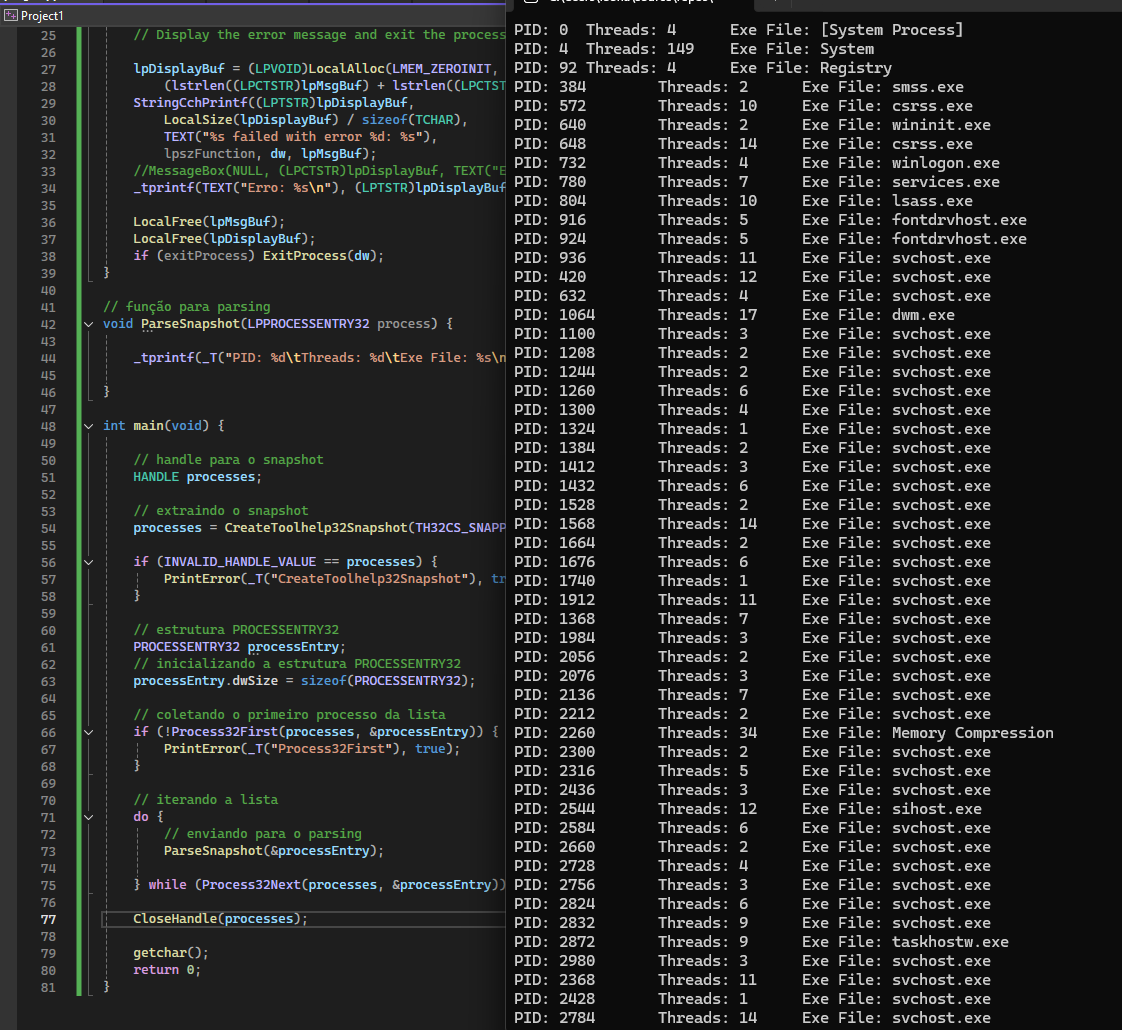This screenshot has width=1122, height=1030.
Task: Click line number 77 in the gutter
Action: (x=48, y=919)
